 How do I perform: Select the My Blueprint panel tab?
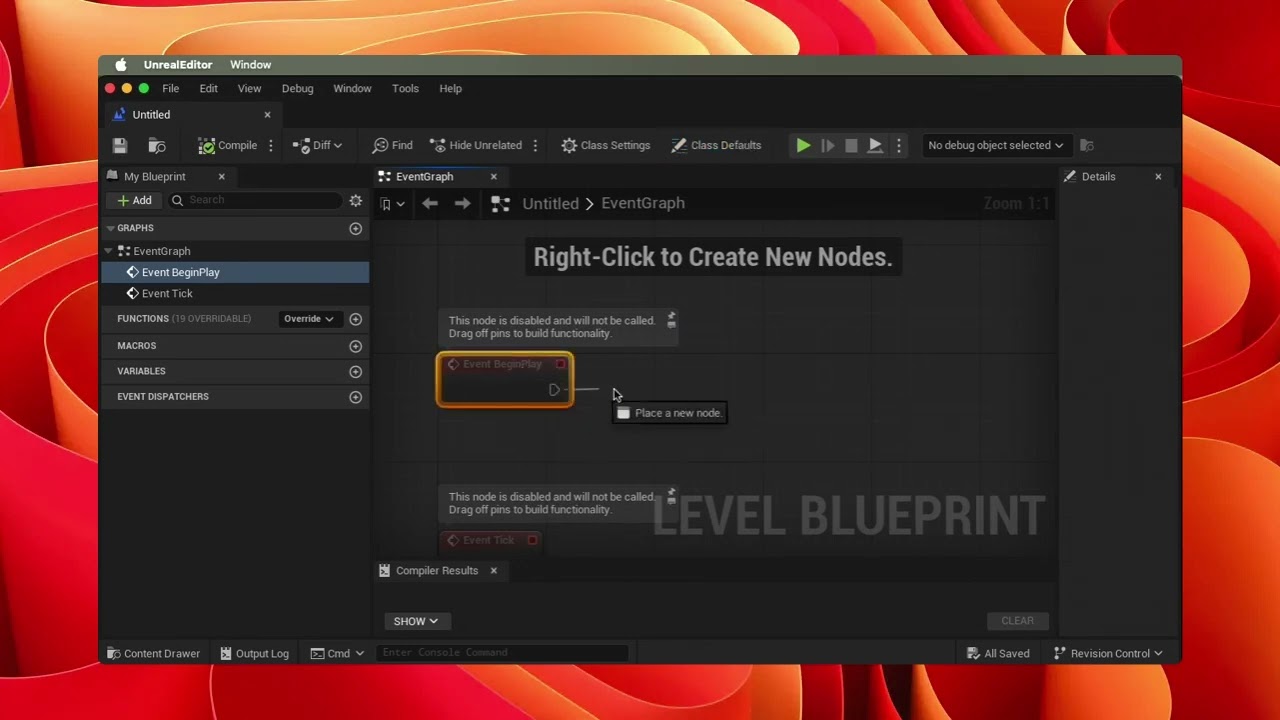coord(155,177)
